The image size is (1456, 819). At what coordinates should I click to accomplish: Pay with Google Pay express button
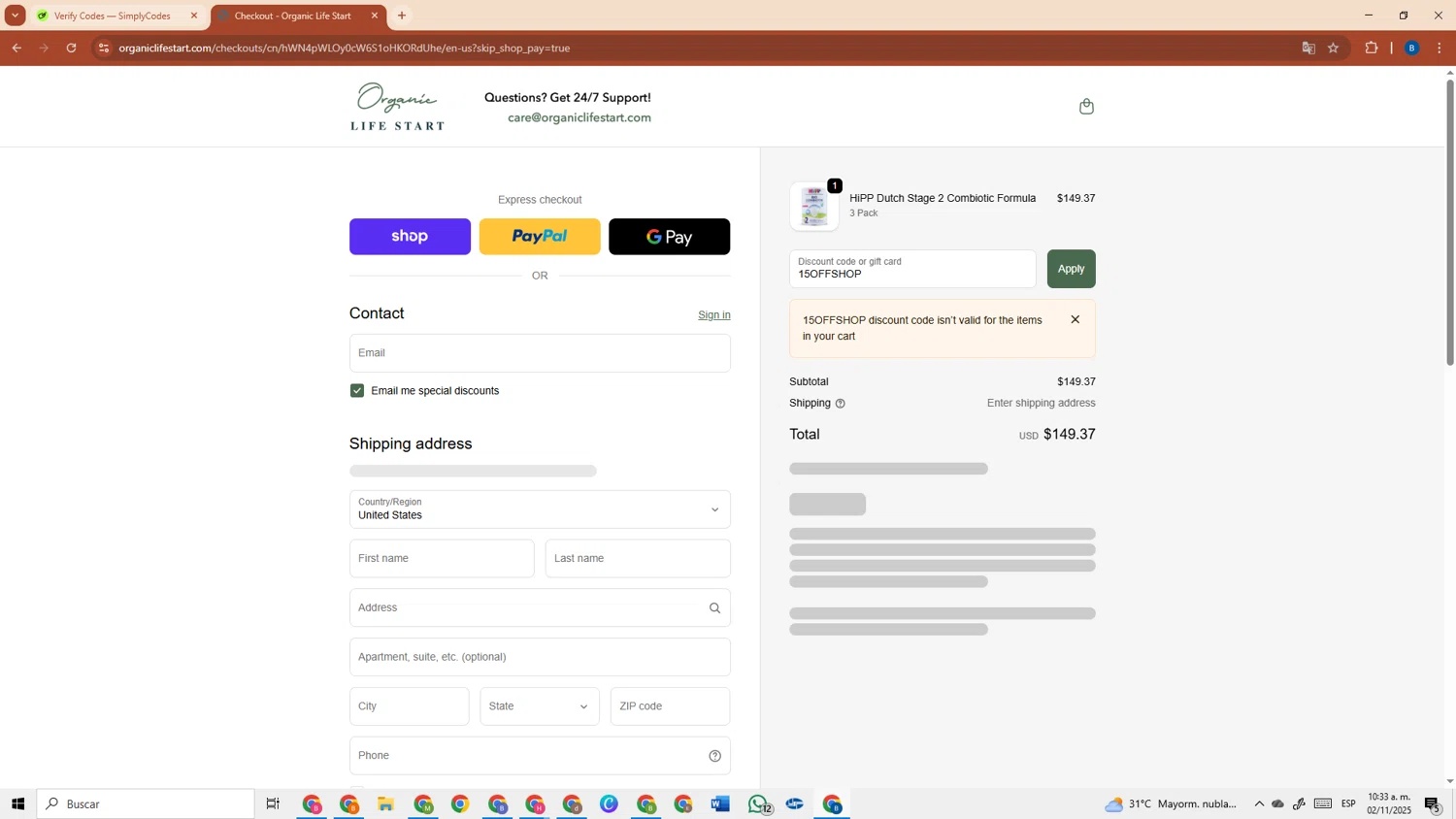click(670, 237)
